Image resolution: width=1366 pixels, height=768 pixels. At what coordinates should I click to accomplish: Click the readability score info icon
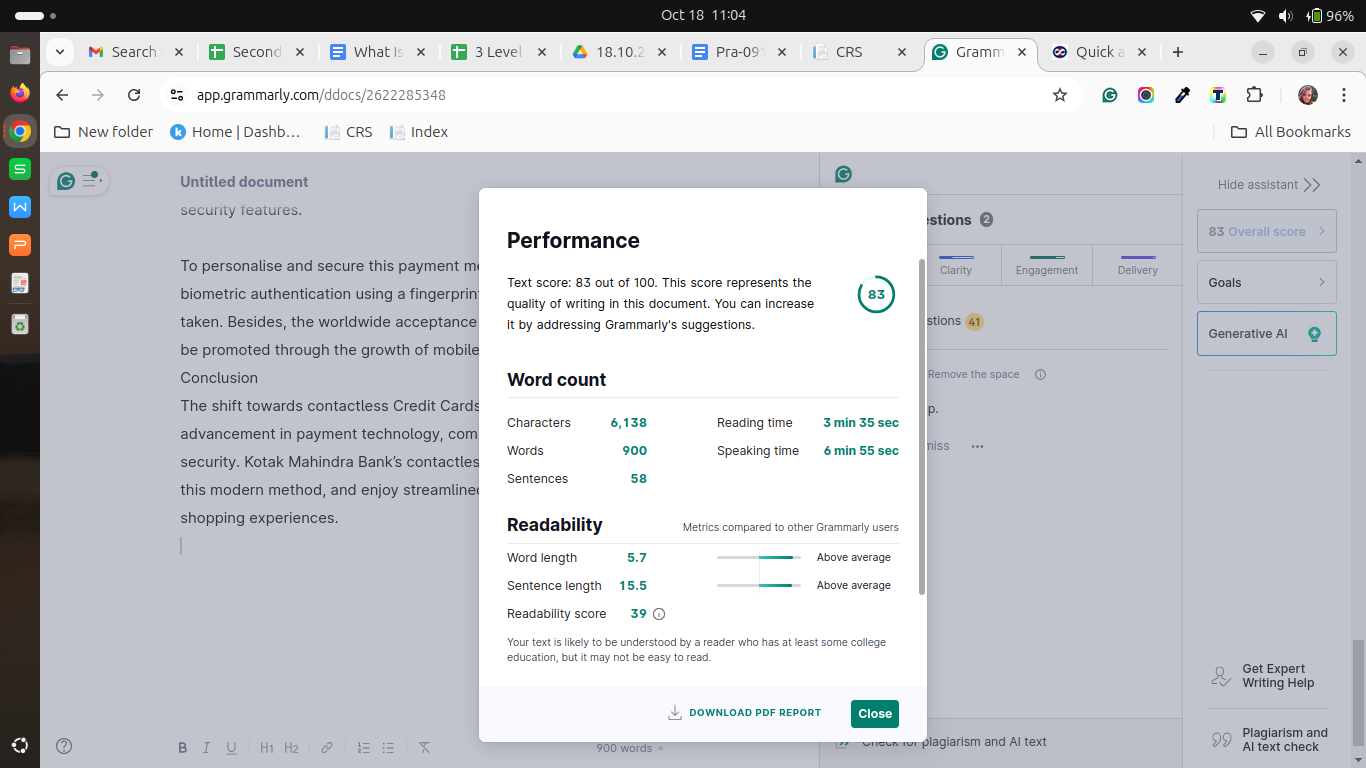pos(659,614)
